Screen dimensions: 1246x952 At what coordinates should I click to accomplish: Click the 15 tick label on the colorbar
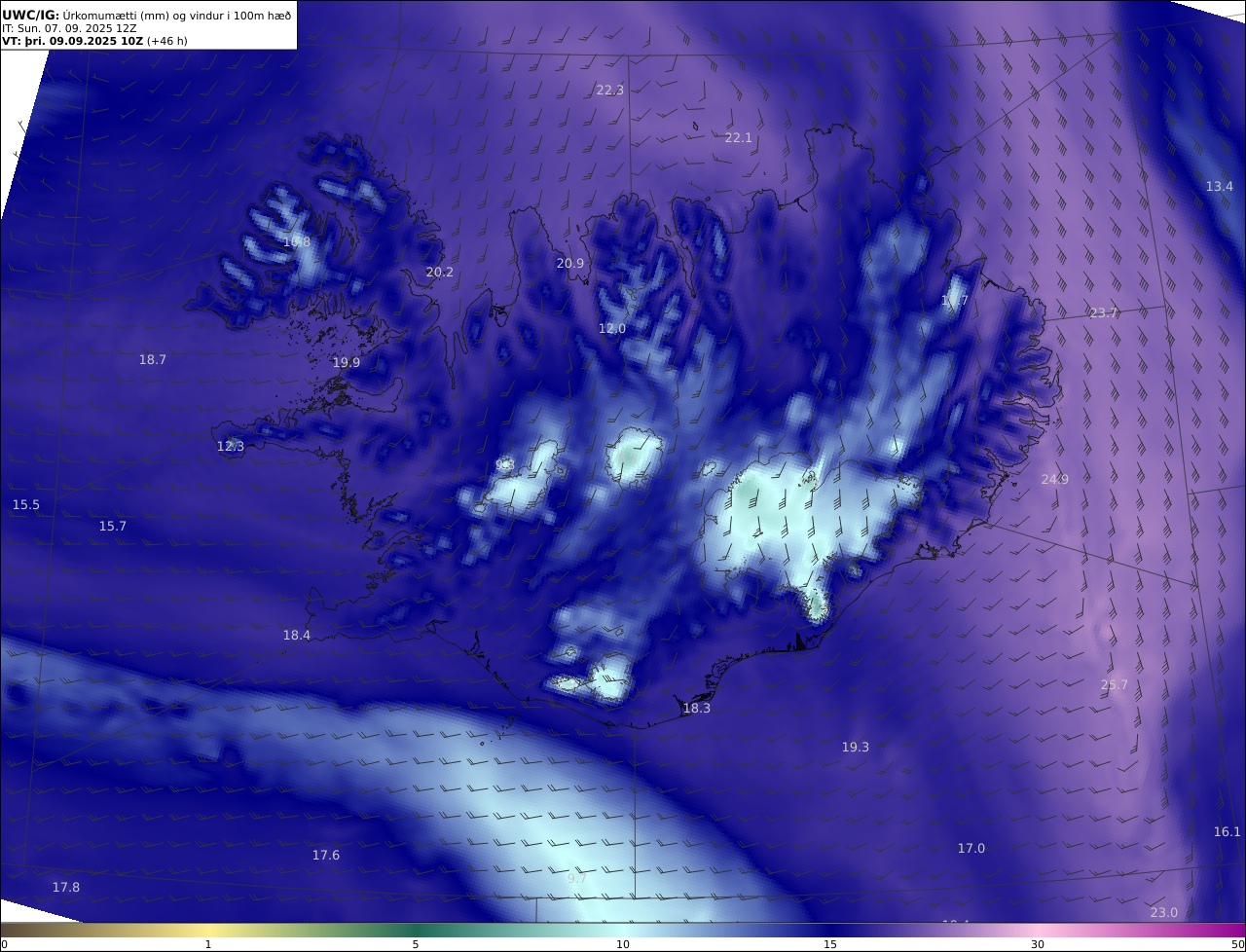pos(830,945)
